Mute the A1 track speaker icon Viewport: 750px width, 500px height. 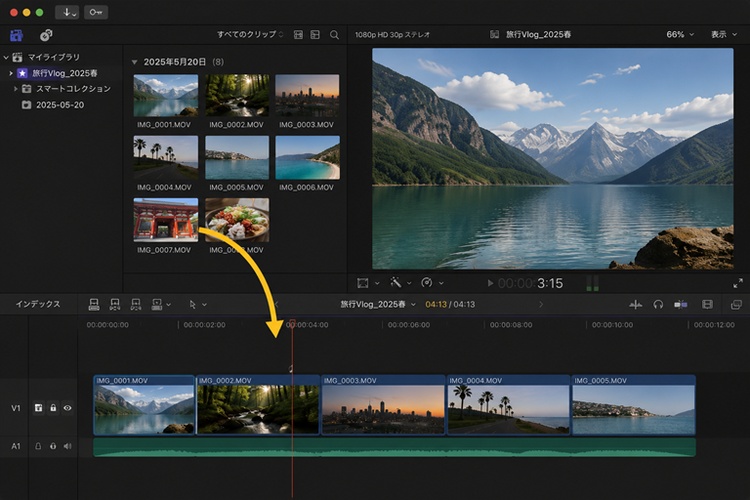[67, 446]
